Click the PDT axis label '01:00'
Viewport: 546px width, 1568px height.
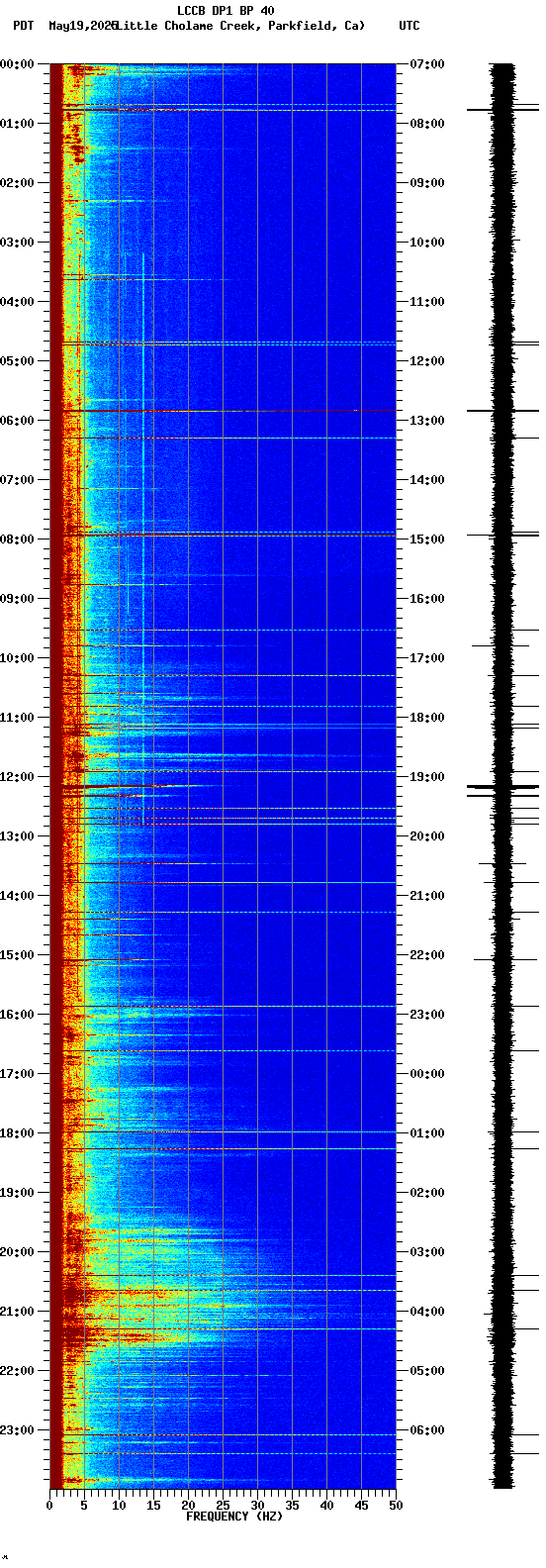(x=17, y=124)
